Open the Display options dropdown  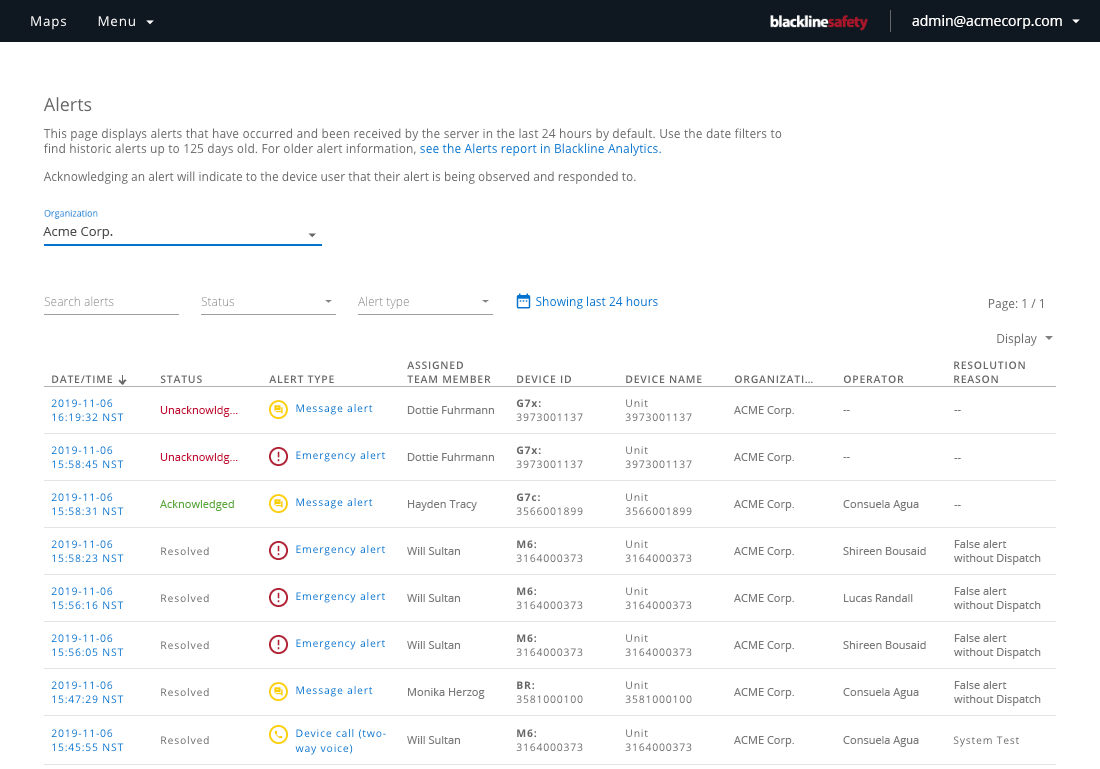pyautogui.click(x=1023, y=338)
